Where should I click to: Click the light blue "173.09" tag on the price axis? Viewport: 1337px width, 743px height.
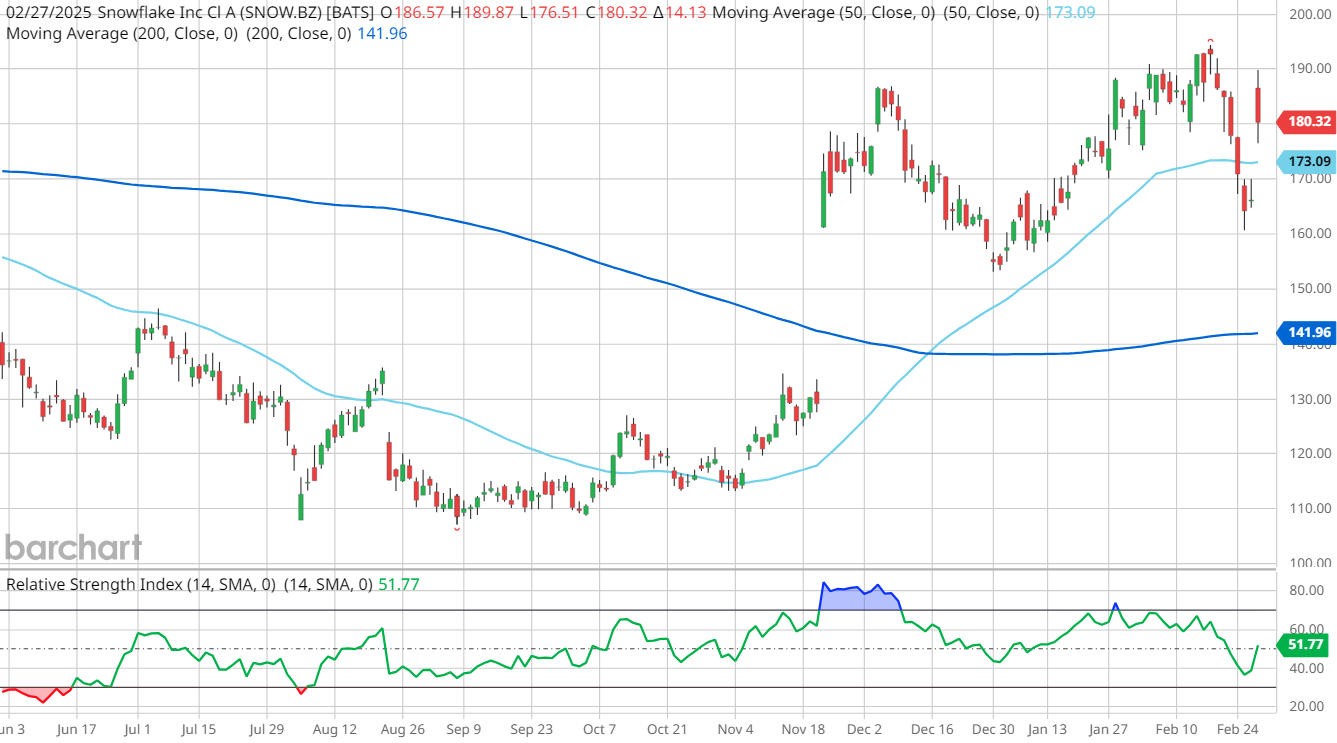[1307, 161]
